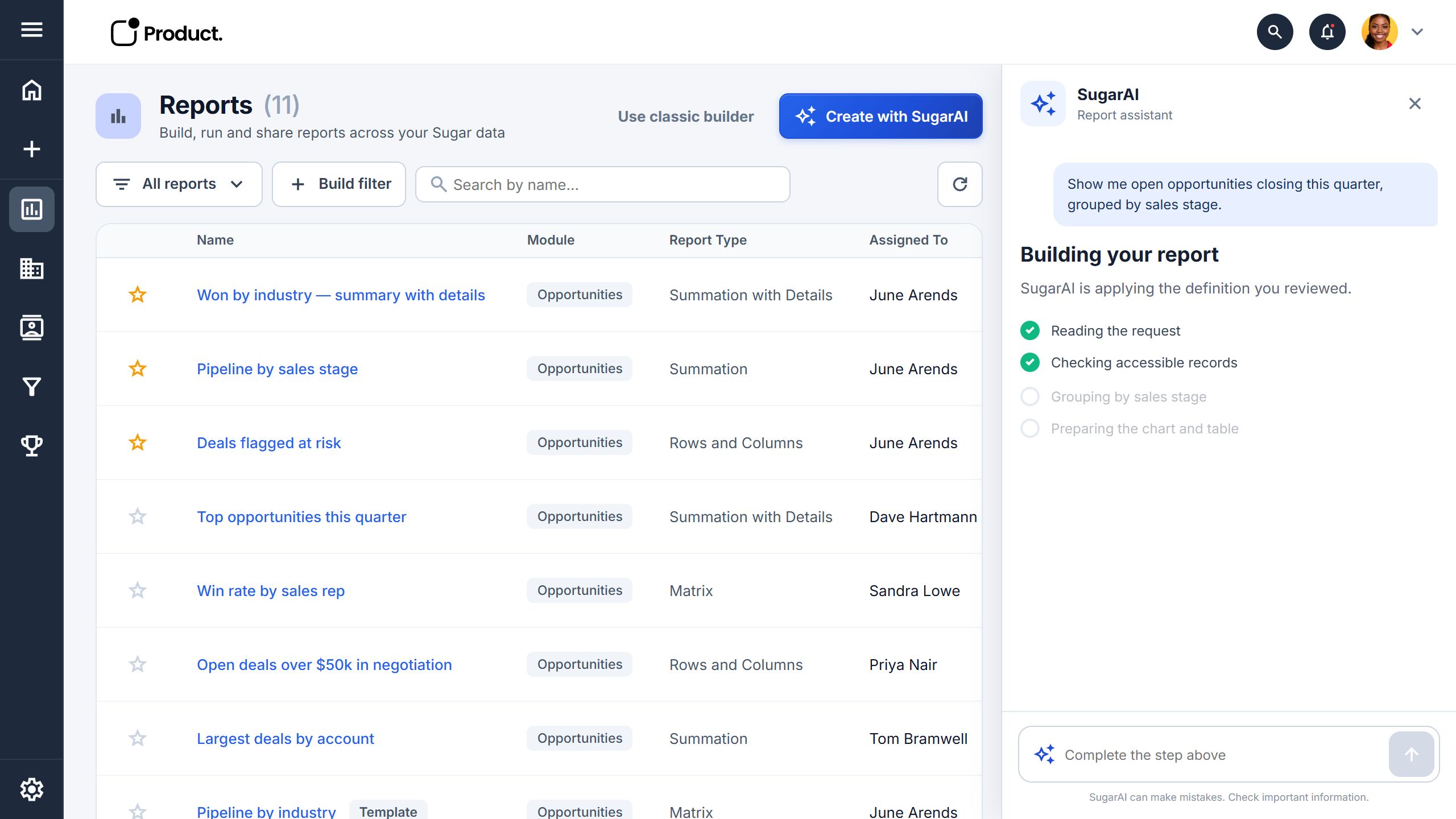
Task: Open Win rate by sales rep report
Action: [271, 591]
